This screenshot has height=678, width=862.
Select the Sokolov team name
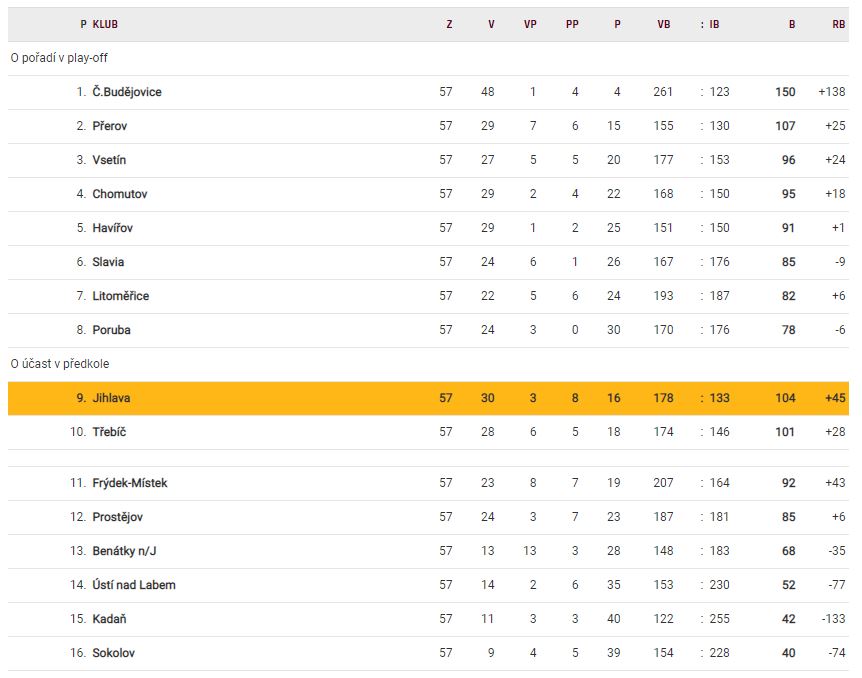[114, 653]
